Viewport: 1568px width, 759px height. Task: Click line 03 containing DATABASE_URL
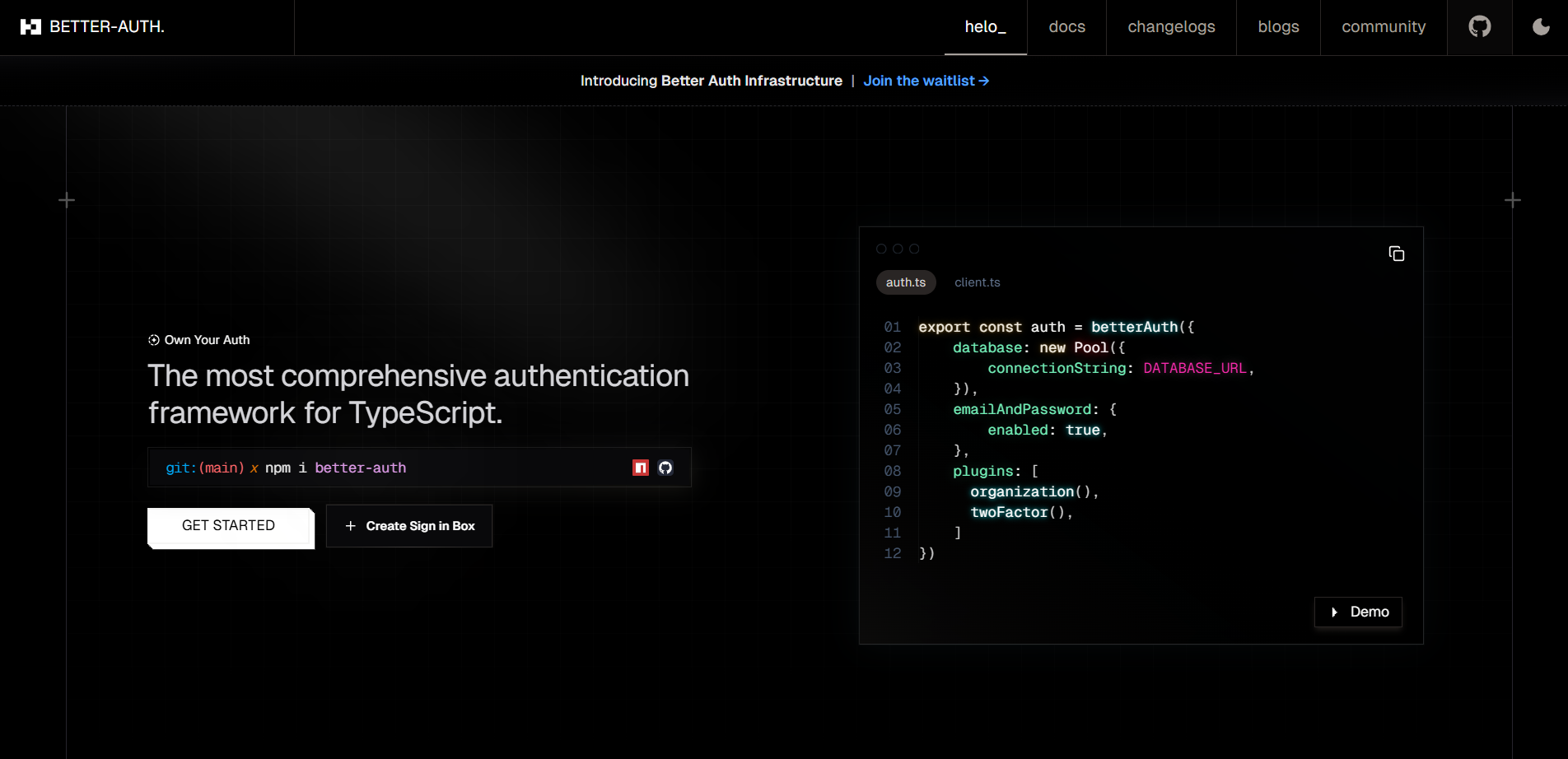pyautogui.click(x=1120, y=368)
